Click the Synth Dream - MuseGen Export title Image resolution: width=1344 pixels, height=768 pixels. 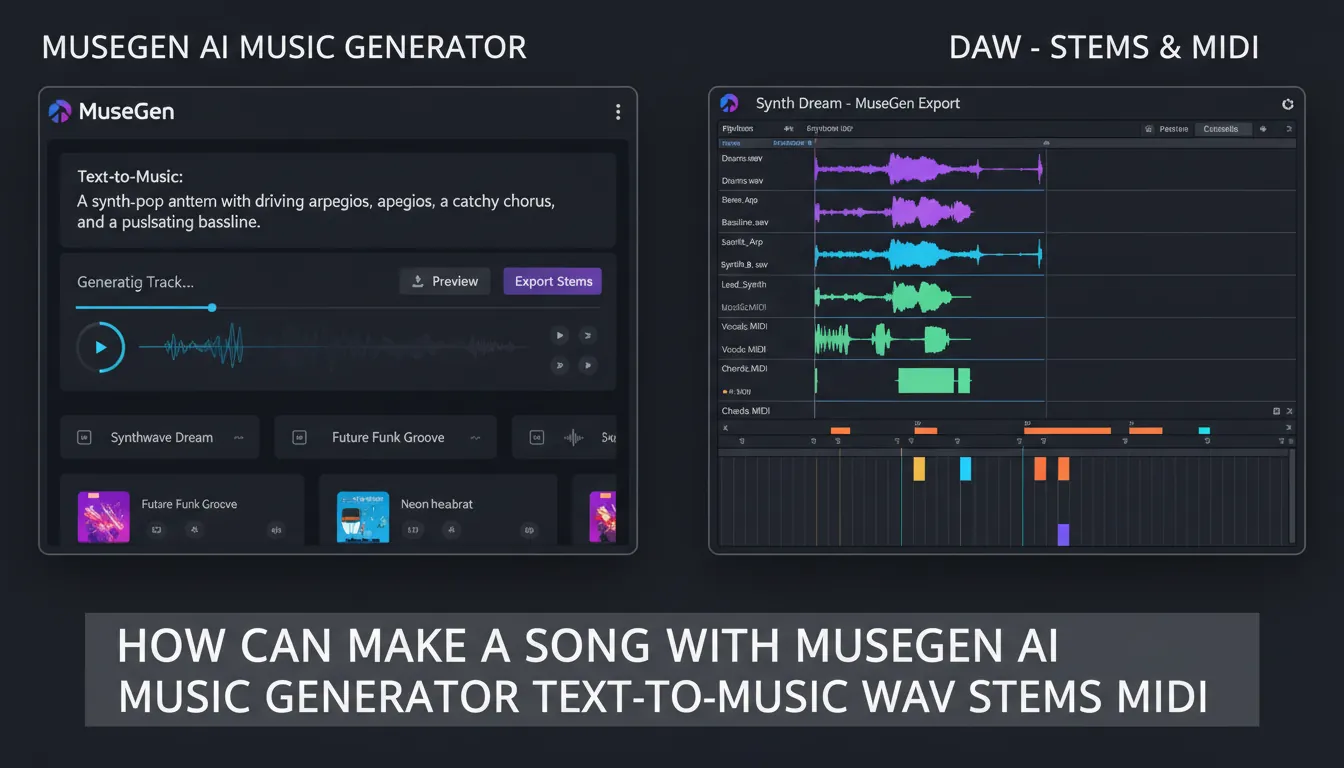857,103
